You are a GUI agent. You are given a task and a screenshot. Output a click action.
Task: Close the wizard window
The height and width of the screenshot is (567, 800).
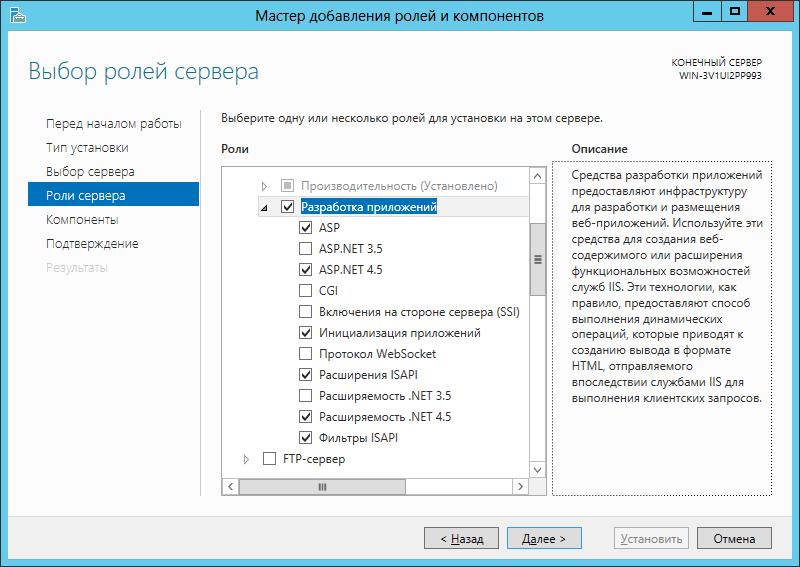click(x=770, y=11)
